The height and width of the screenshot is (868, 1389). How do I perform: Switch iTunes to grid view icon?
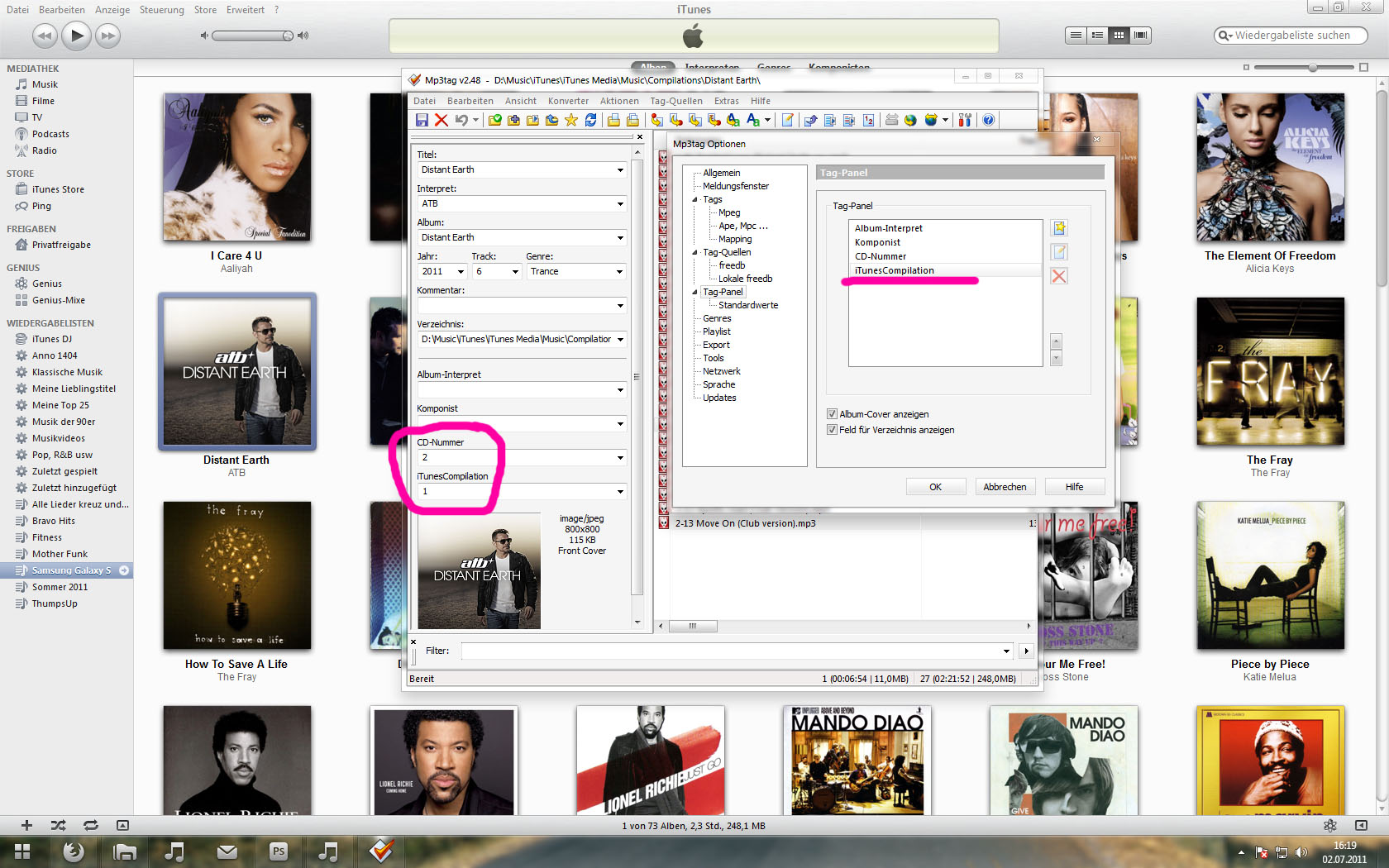click(1119, 35)
